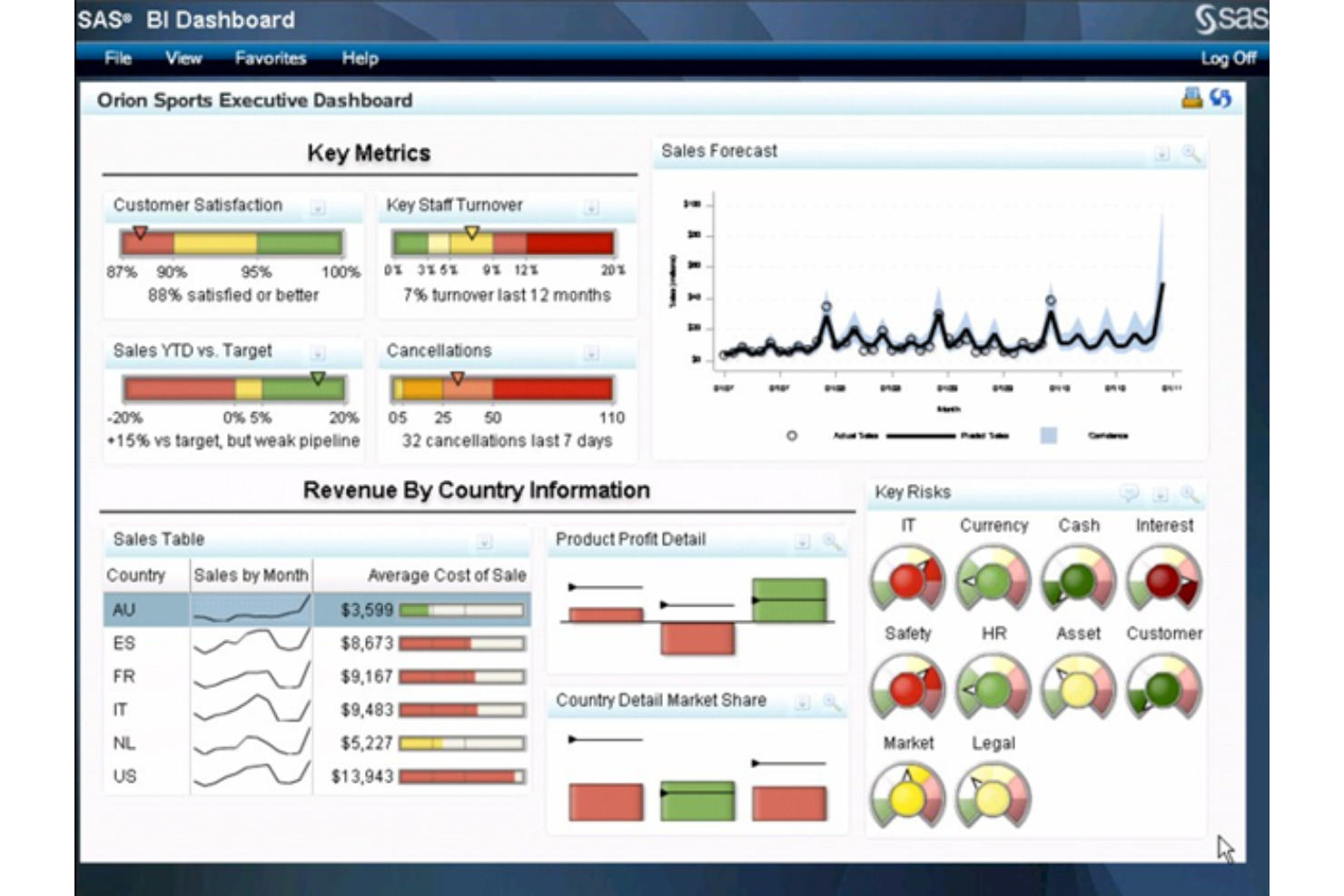The width and height of the screenshot is (1344, 896).
Task: Click the print icon in dashboard header
Action: (1191, 98)
